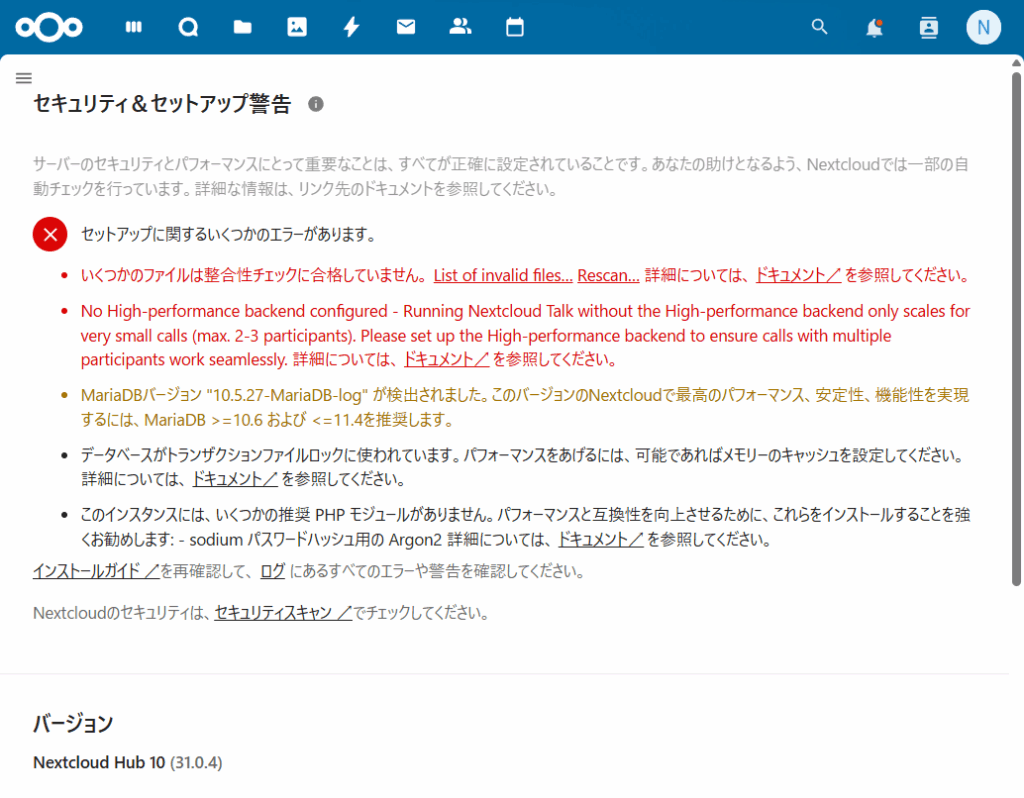Open the List of invalid files link
The image size is (1024, 798).
coord(503,276)
